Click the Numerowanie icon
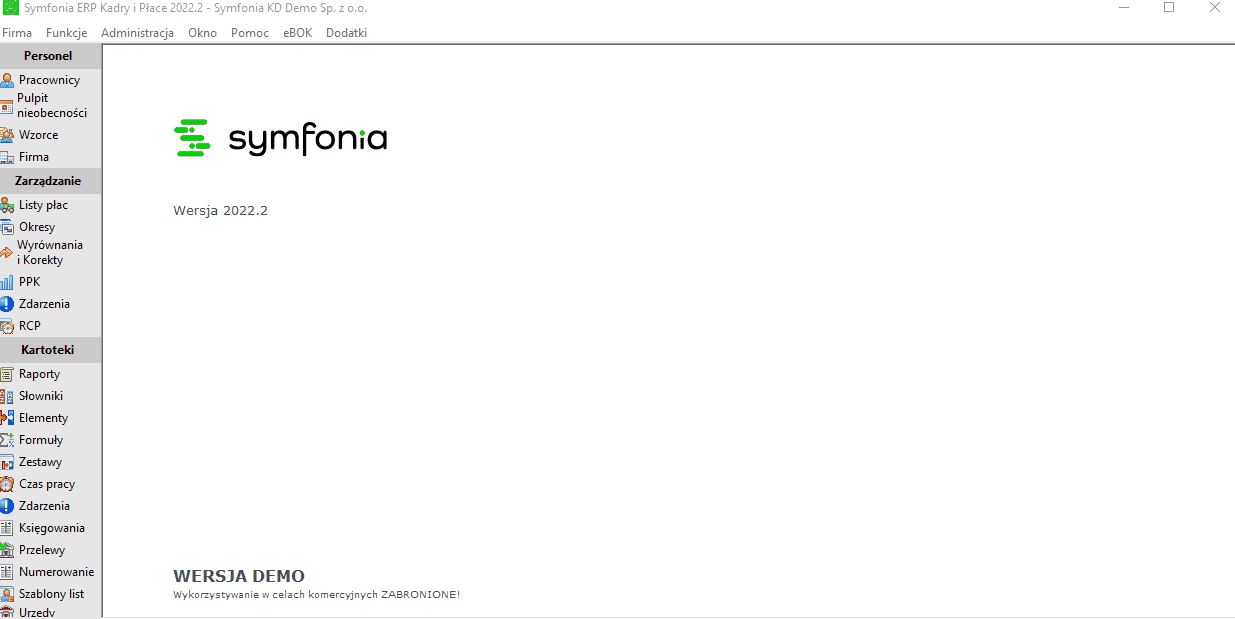 (x=7, y=572)
